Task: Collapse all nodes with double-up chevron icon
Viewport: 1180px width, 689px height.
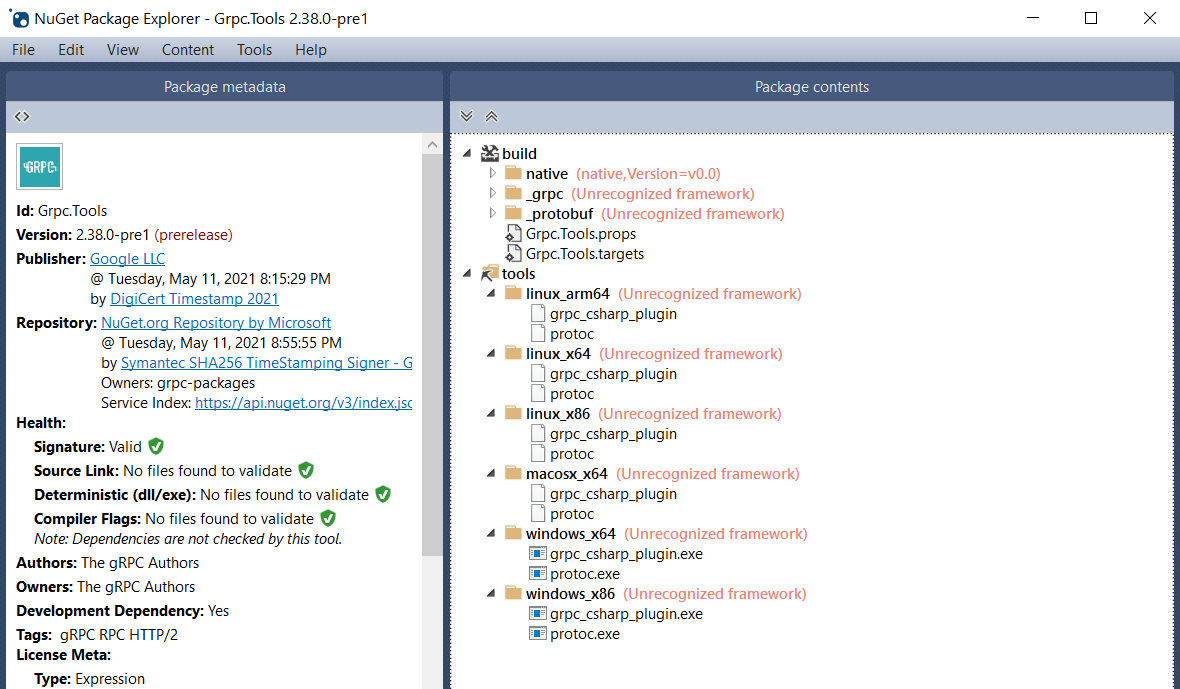Action: point(491,116)
